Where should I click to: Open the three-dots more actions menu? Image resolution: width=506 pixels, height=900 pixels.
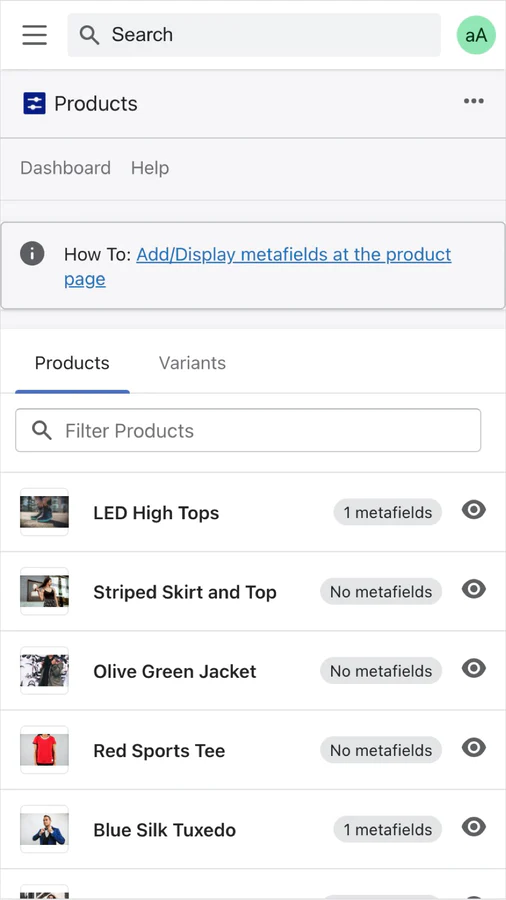(474, 102)
